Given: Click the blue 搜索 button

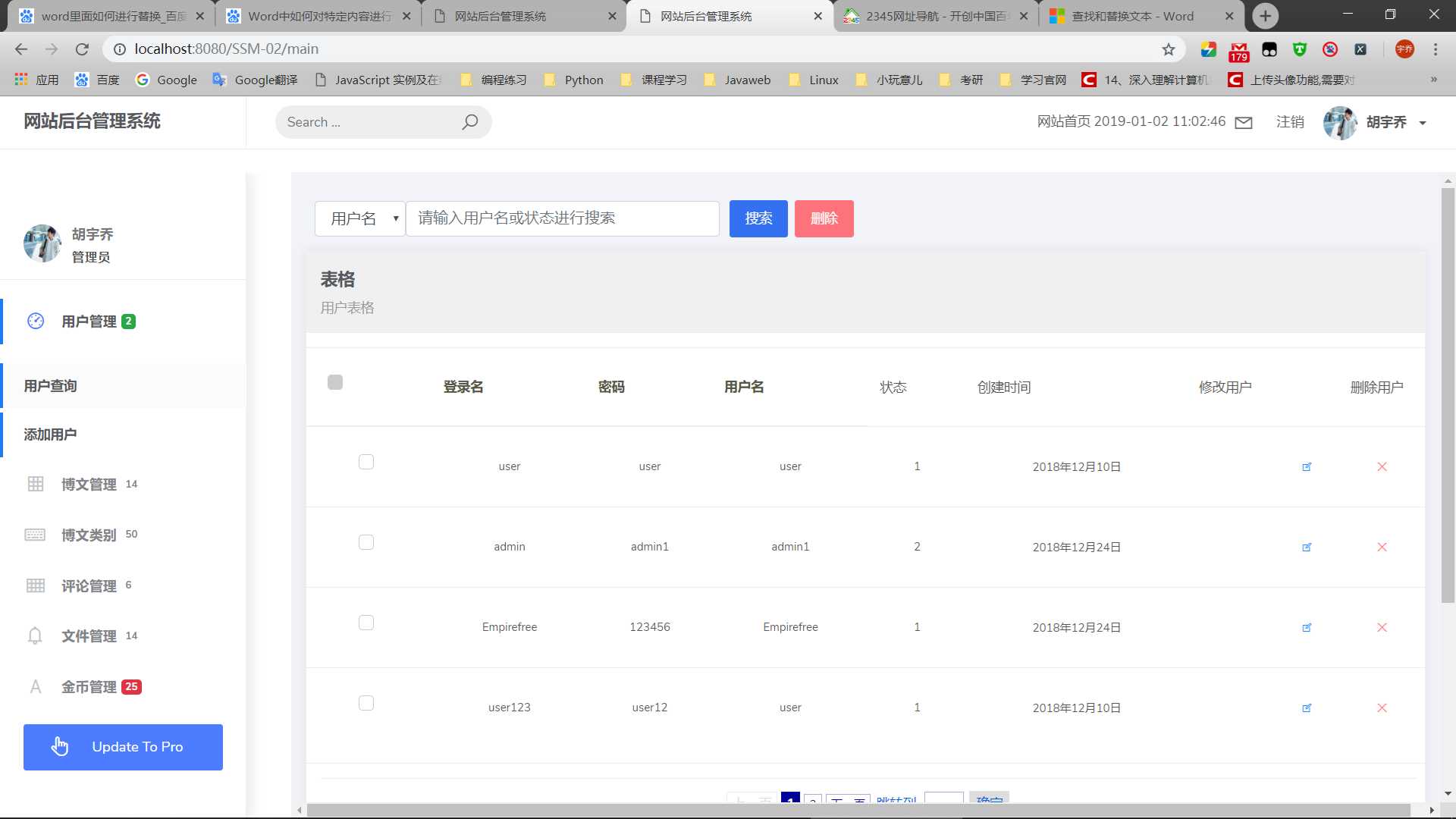Looking at the screenshot, I should pos(758,218).
